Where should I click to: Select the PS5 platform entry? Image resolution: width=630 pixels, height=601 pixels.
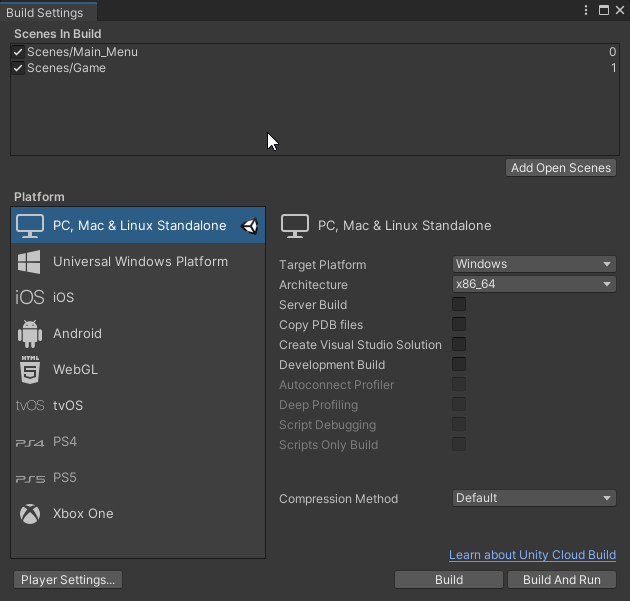tap(138, 478)
